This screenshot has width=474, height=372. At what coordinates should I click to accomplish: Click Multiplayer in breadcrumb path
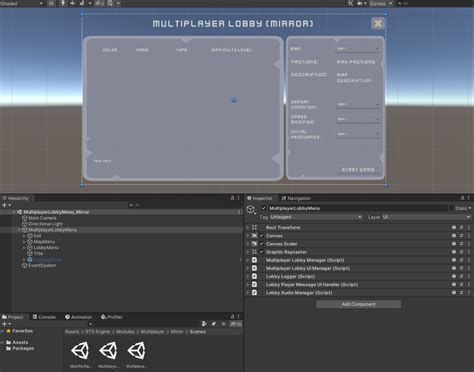152,332
